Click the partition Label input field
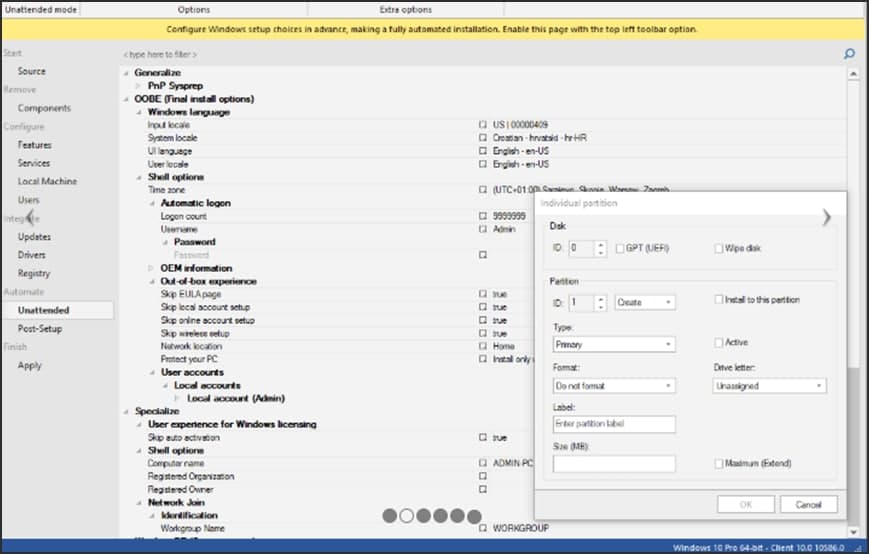Viewport: 869px width, 554px height. tap(614, 424)
